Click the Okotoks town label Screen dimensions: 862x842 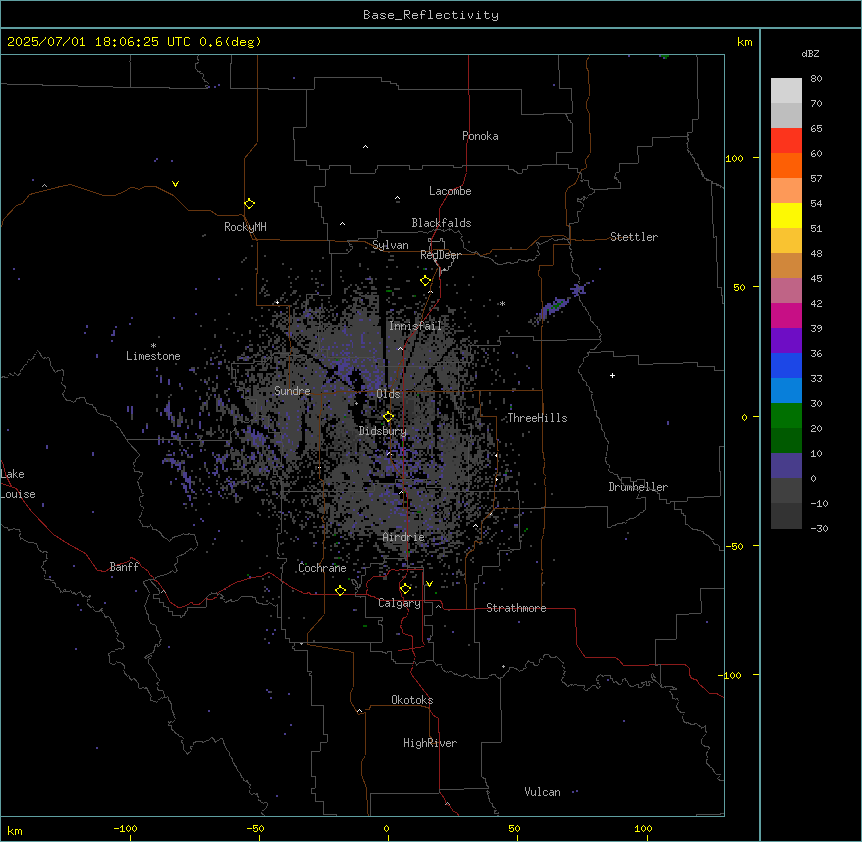(x=412, y=700)
